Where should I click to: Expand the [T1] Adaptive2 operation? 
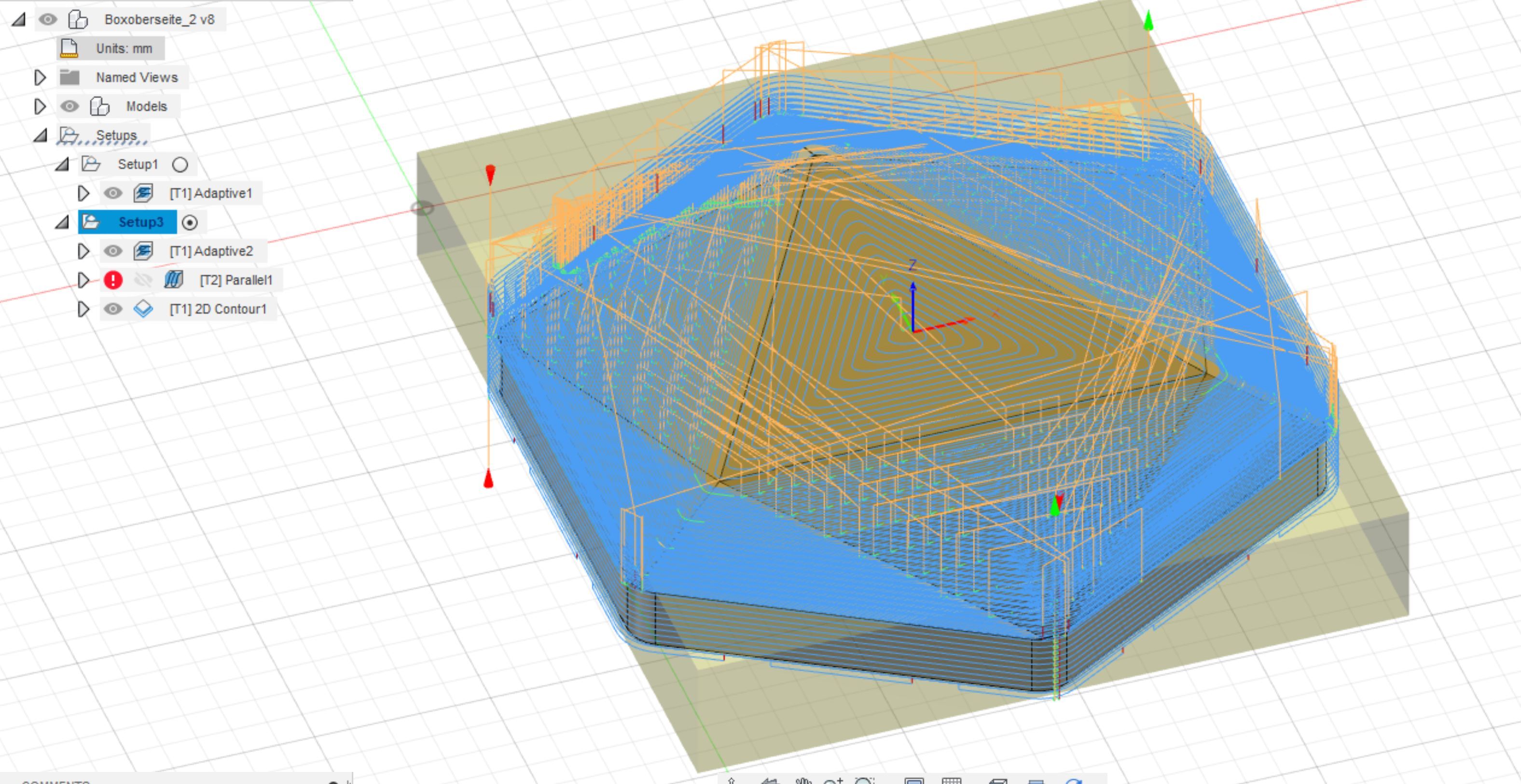pos(83,251)
